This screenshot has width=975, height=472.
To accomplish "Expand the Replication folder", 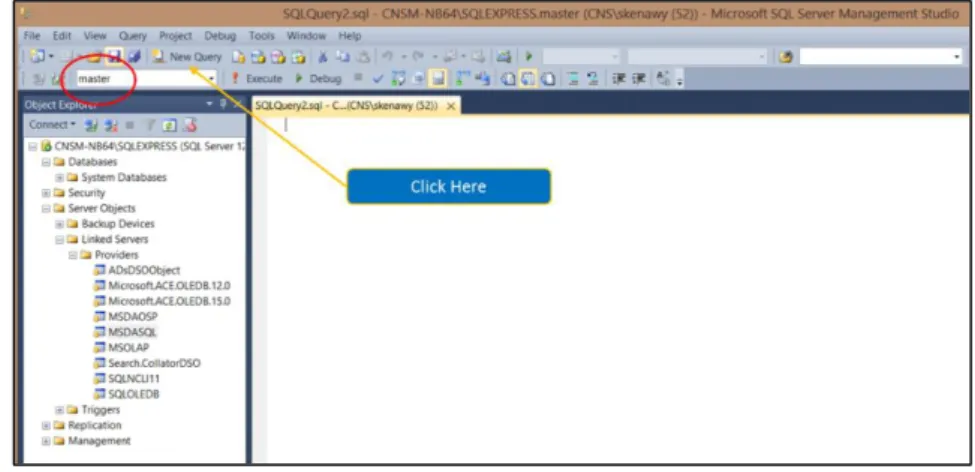I will (45, 425).
